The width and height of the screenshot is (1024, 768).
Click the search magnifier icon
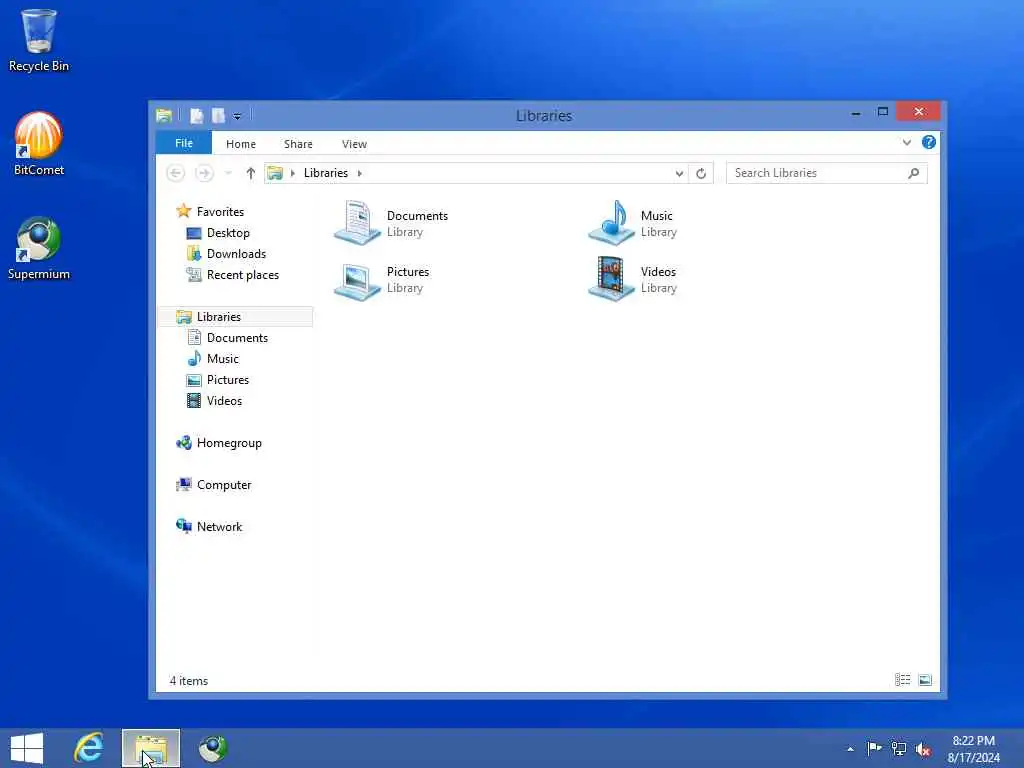(x=914, y=173)
